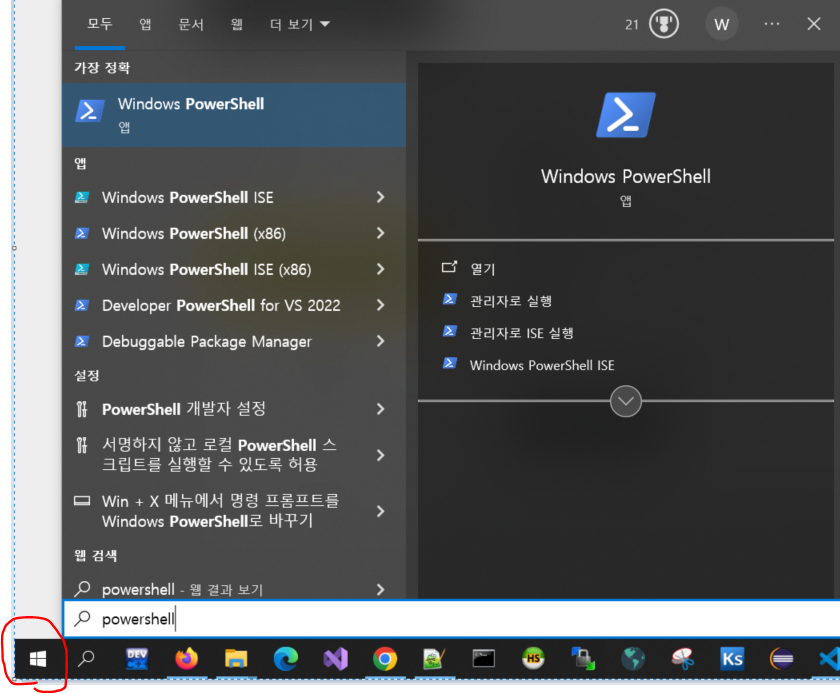The height and width of the screenshot is (693, 840).
Task: Switch to the 문서 tab
Action: click(191, 24)
